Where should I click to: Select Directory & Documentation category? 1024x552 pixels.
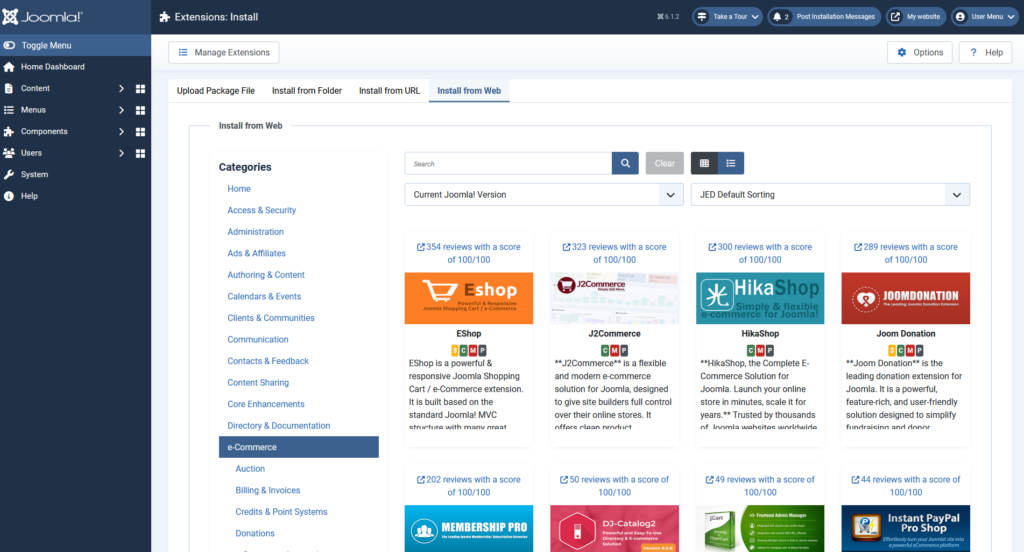278,426
